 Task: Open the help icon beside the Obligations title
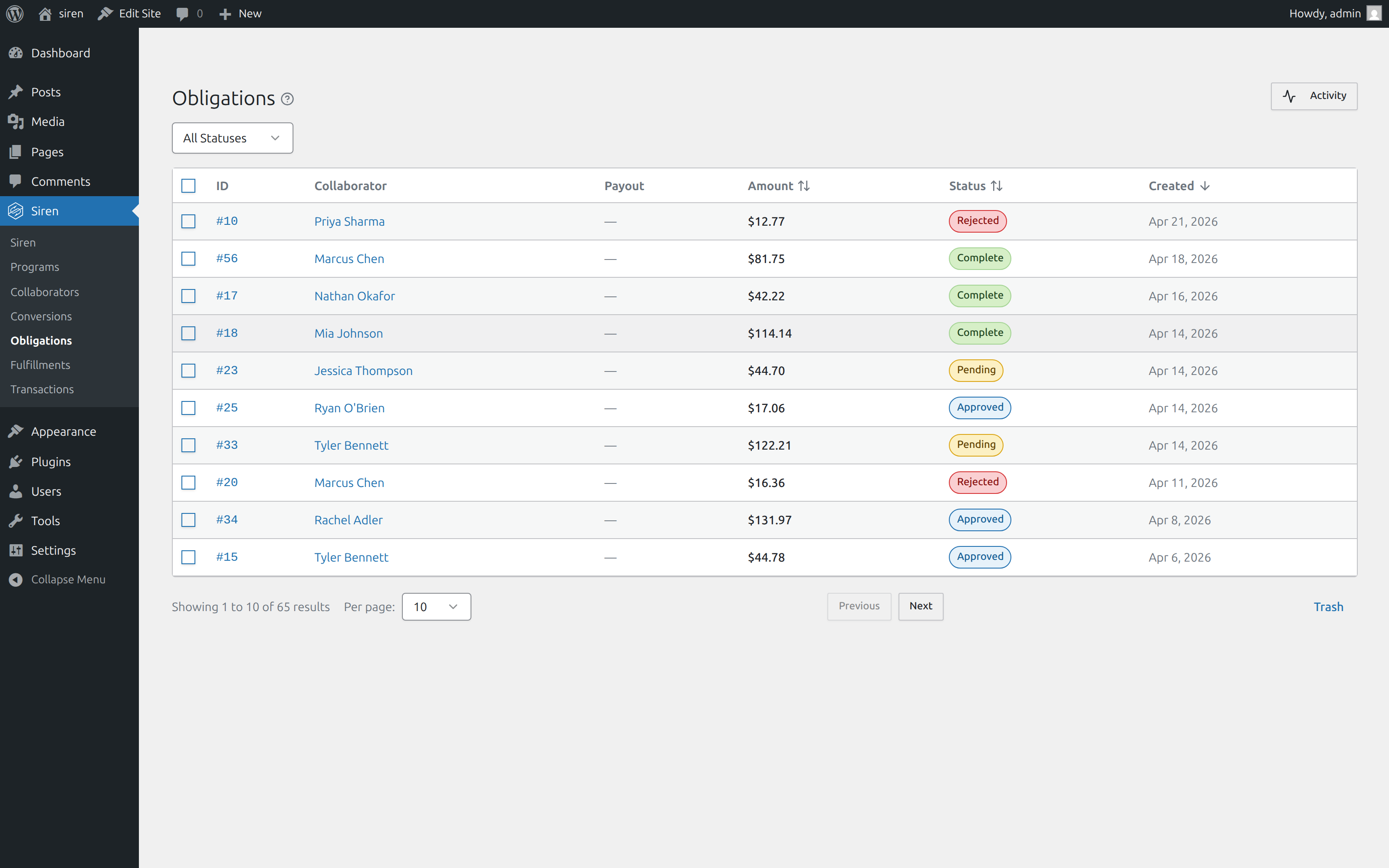(x=287, y=99)
